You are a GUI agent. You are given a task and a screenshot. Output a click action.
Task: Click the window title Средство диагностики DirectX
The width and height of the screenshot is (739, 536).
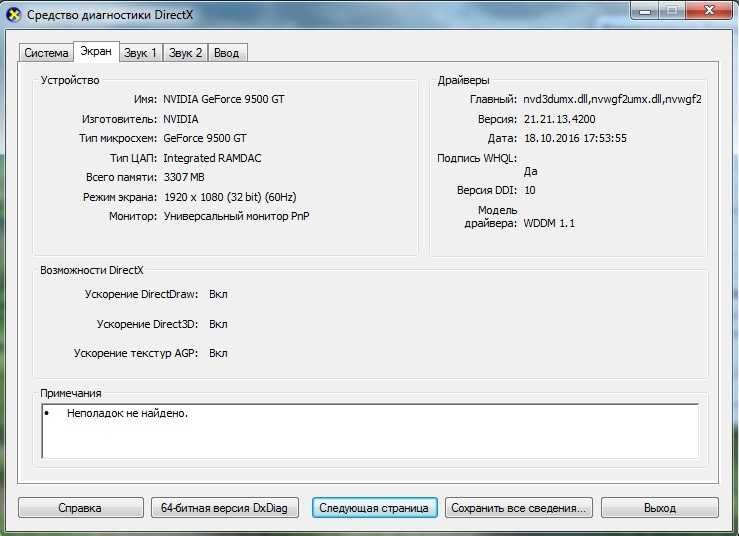point(110,15)
